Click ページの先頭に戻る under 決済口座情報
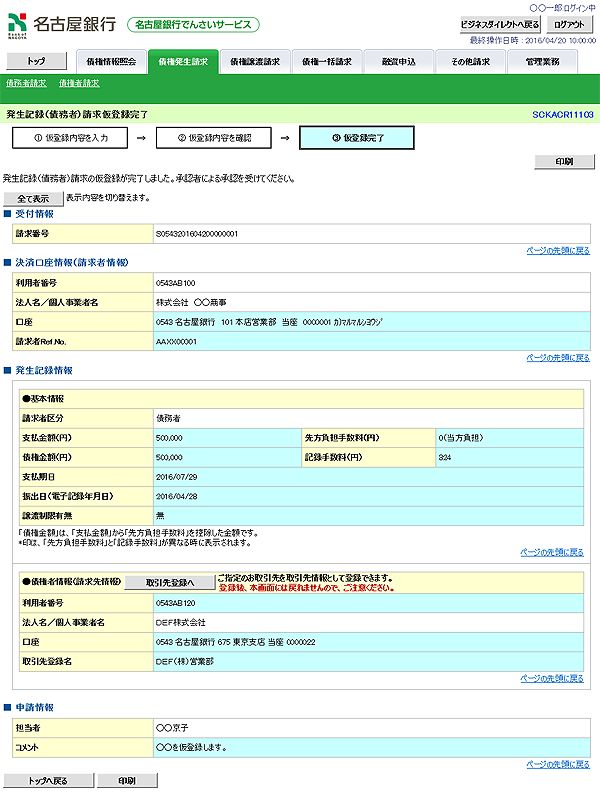The height and width of the screenshot is (796, 600). click(x=558, y=358)
